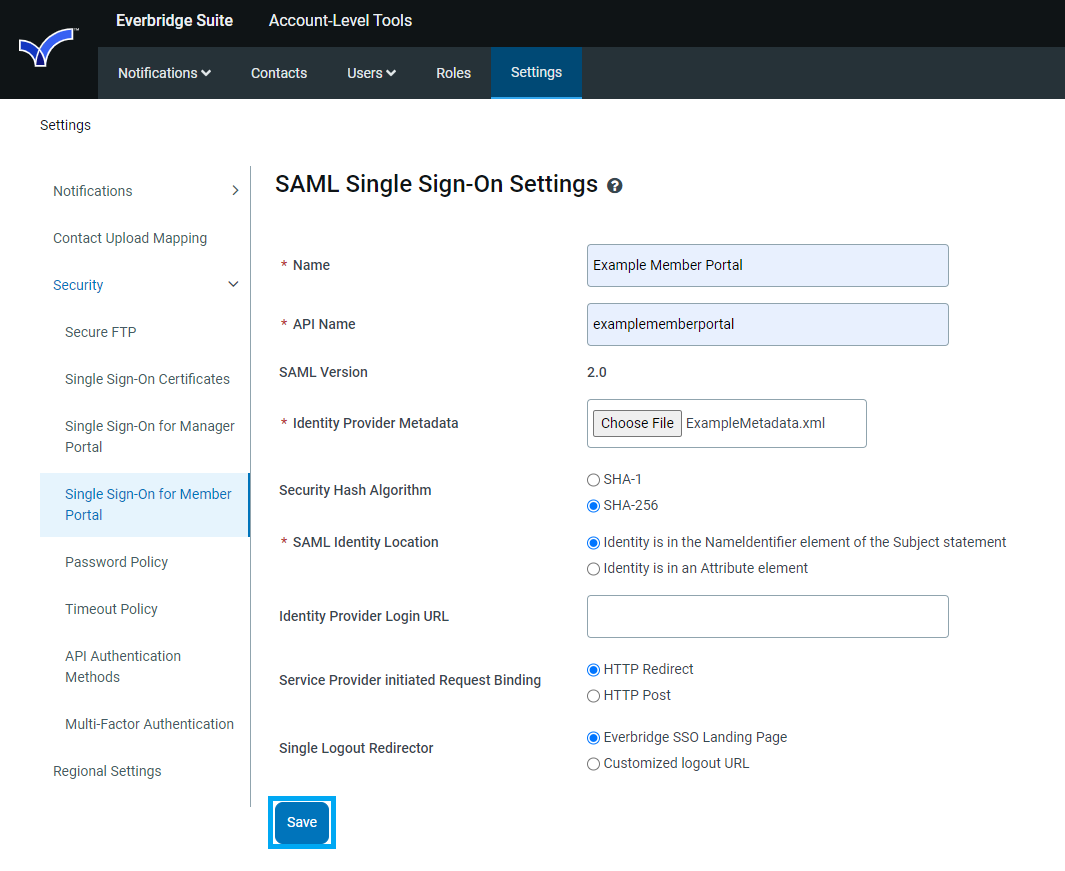
Task: Choose identity in NameIdentifier element option
Action: [593, 542]
